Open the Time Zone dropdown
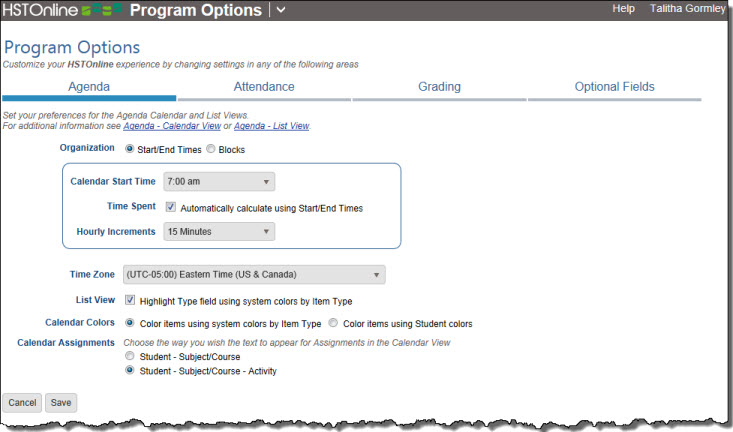Image resolution: width=733 pixels, height=432 pixels. point(254,274)
